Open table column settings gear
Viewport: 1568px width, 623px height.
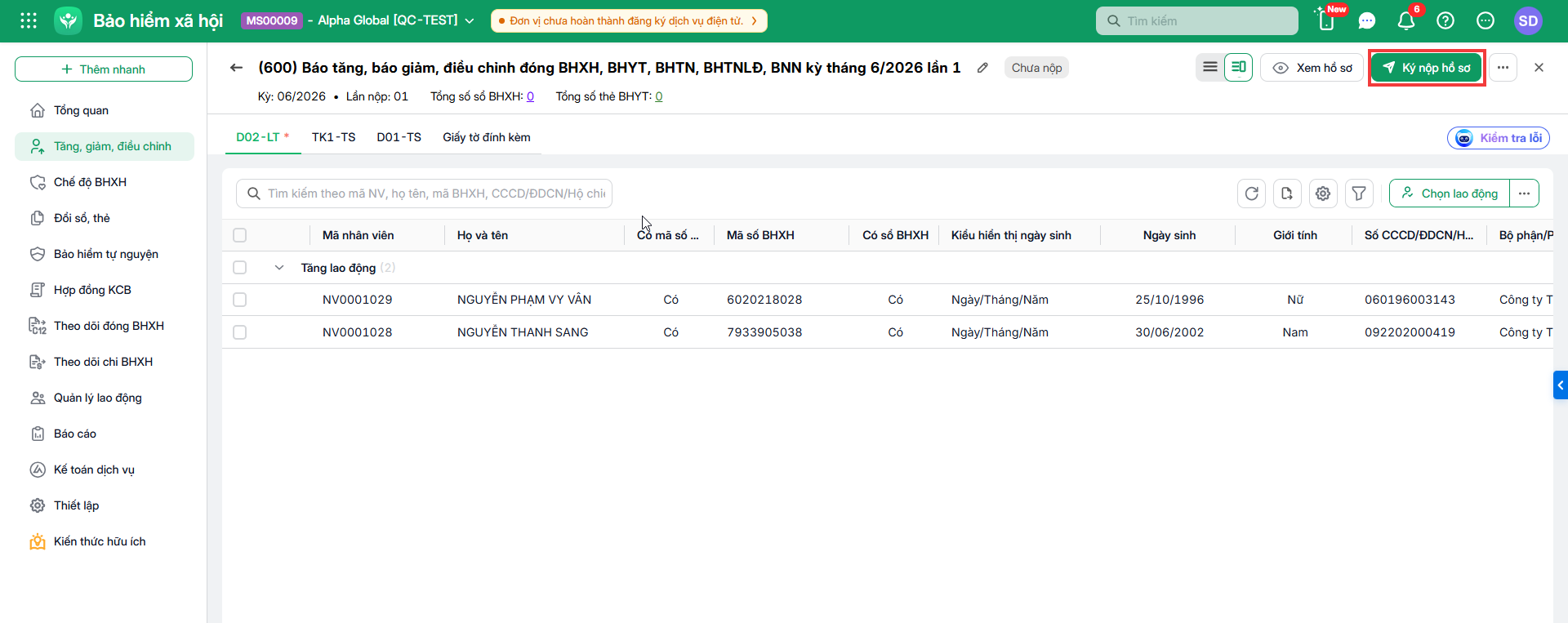[1323, 194]
